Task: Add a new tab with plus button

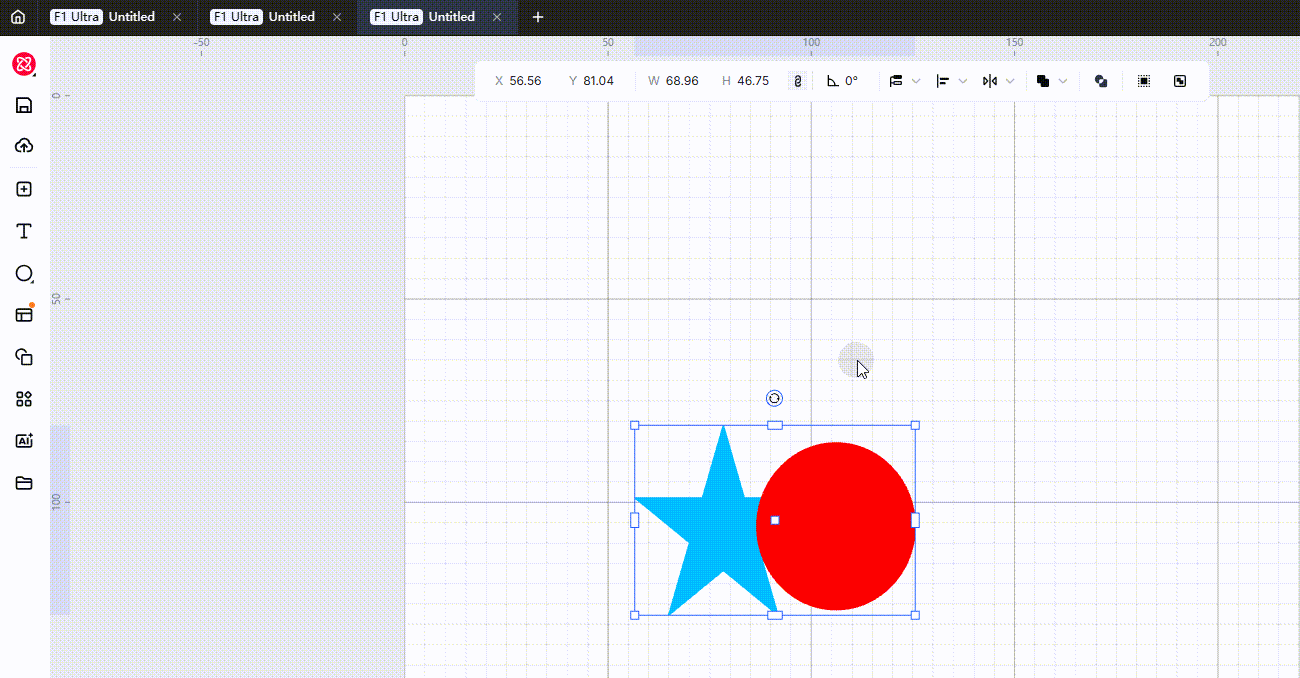Action: pyautogui.click(x=538, y=17)
